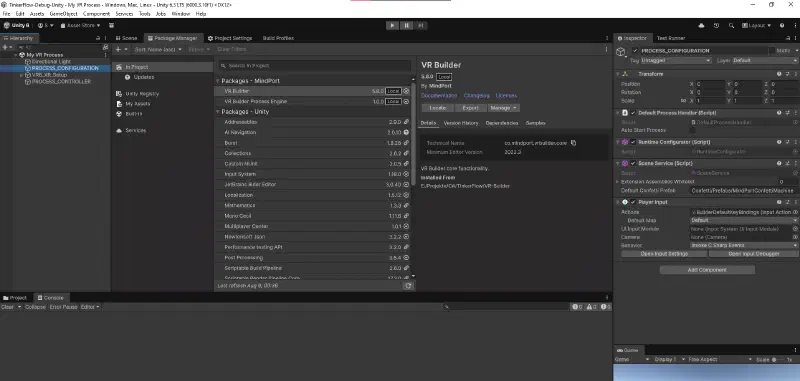Toggle Scene Service enabled checkbox
Screen dimensions: 800x381
[x=633, y=164]
